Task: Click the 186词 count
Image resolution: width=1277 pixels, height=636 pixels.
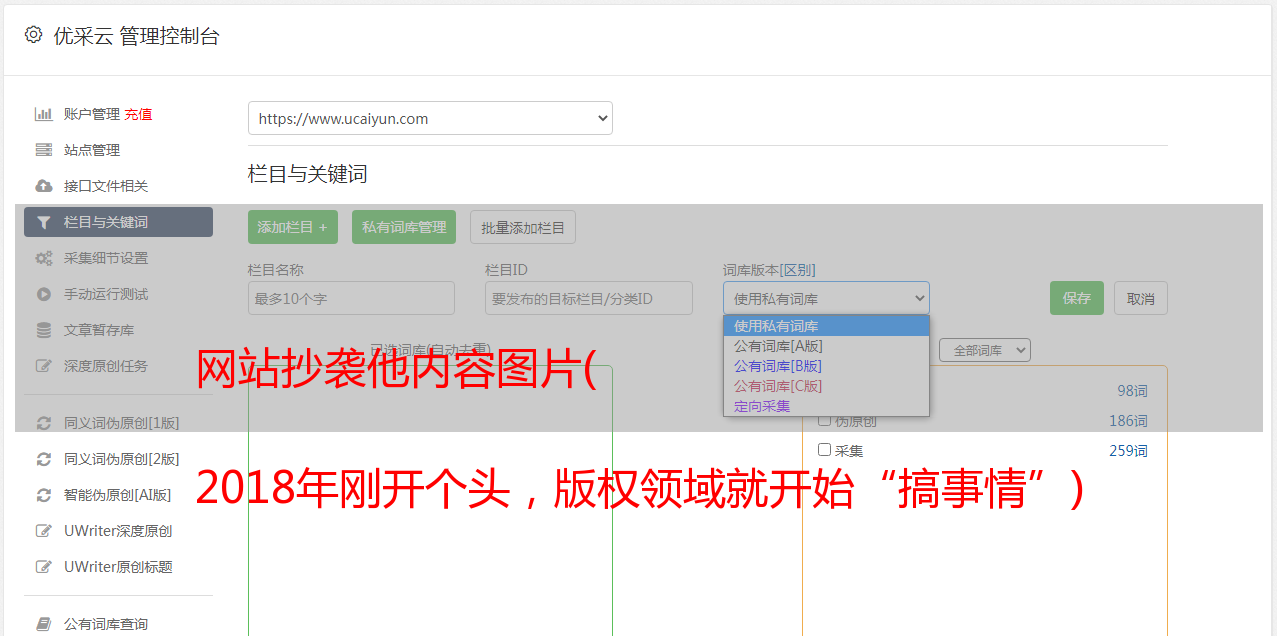Action: pos(1128,421)
